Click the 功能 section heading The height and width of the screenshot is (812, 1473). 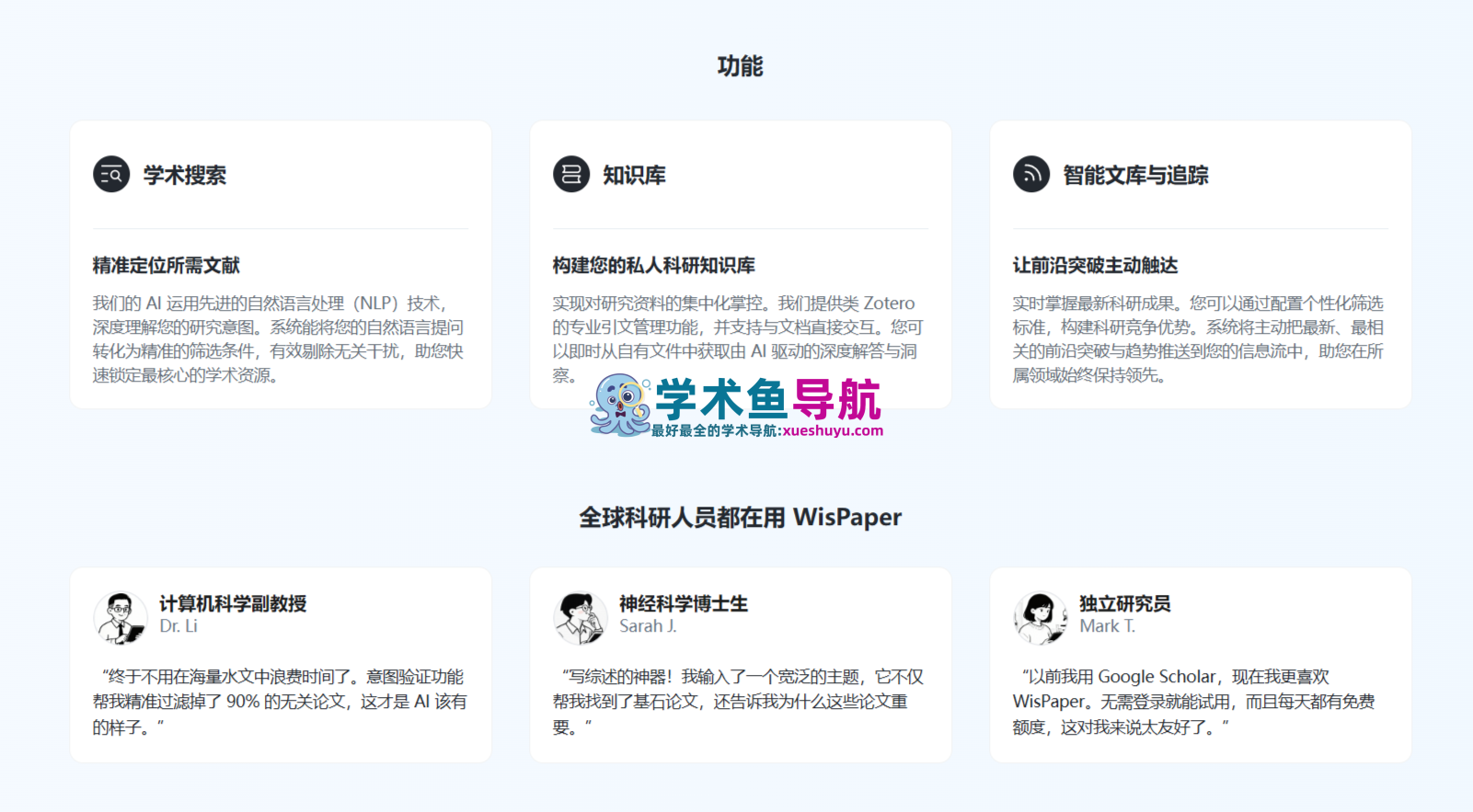coord(740,66)
